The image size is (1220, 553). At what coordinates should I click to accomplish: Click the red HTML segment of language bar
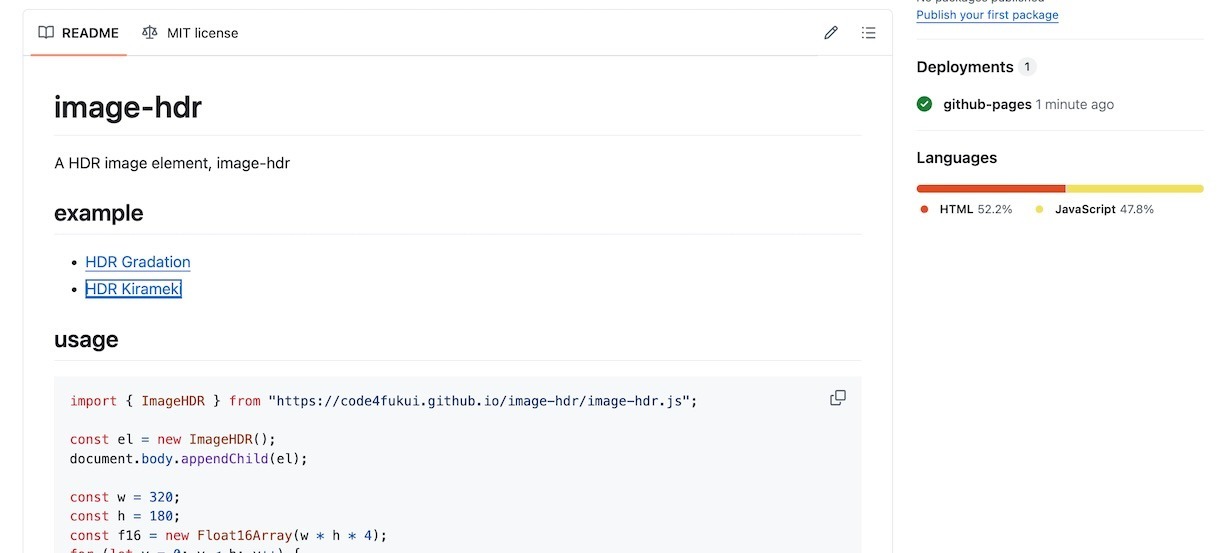[x=990, y=188]
